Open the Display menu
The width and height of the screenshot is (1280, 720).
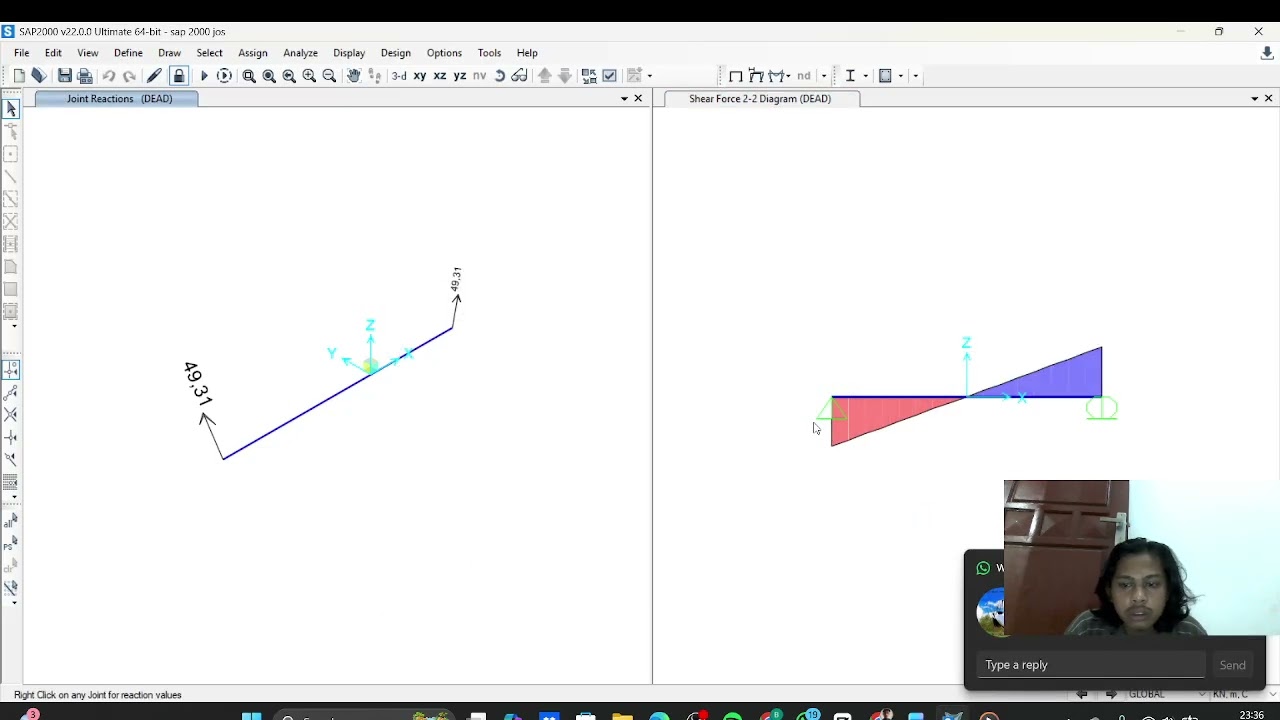coord(349,53)
